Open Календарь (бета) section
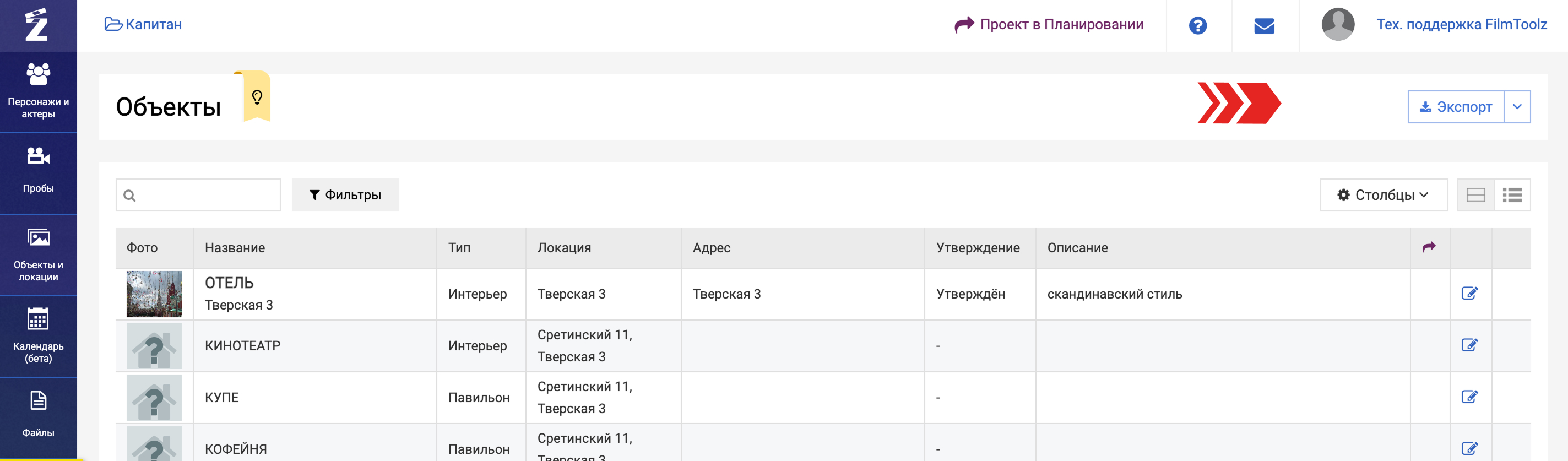Screen dimensions: 1568x461 (x=39, y=337)
